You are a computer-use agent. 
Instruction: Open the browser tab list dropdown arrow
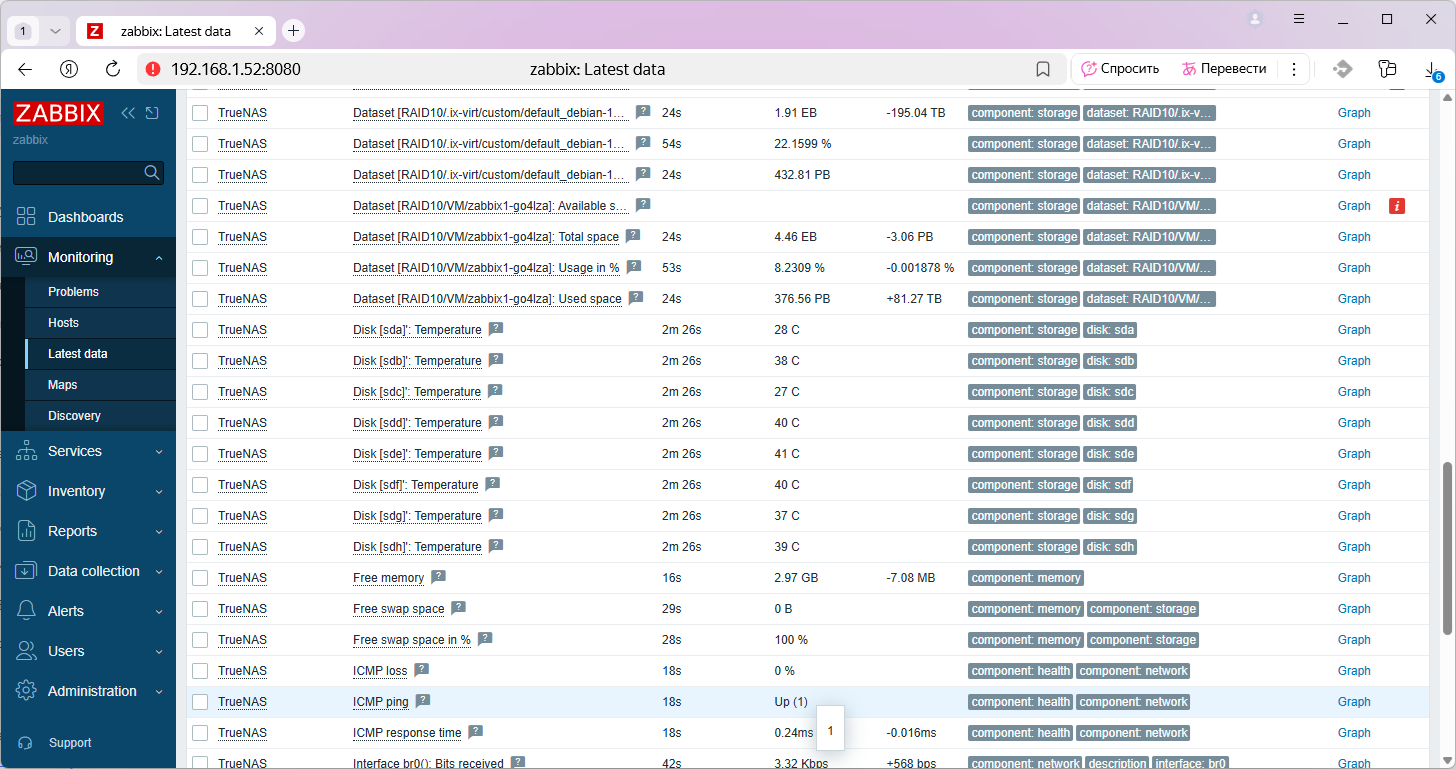point(55,31)
